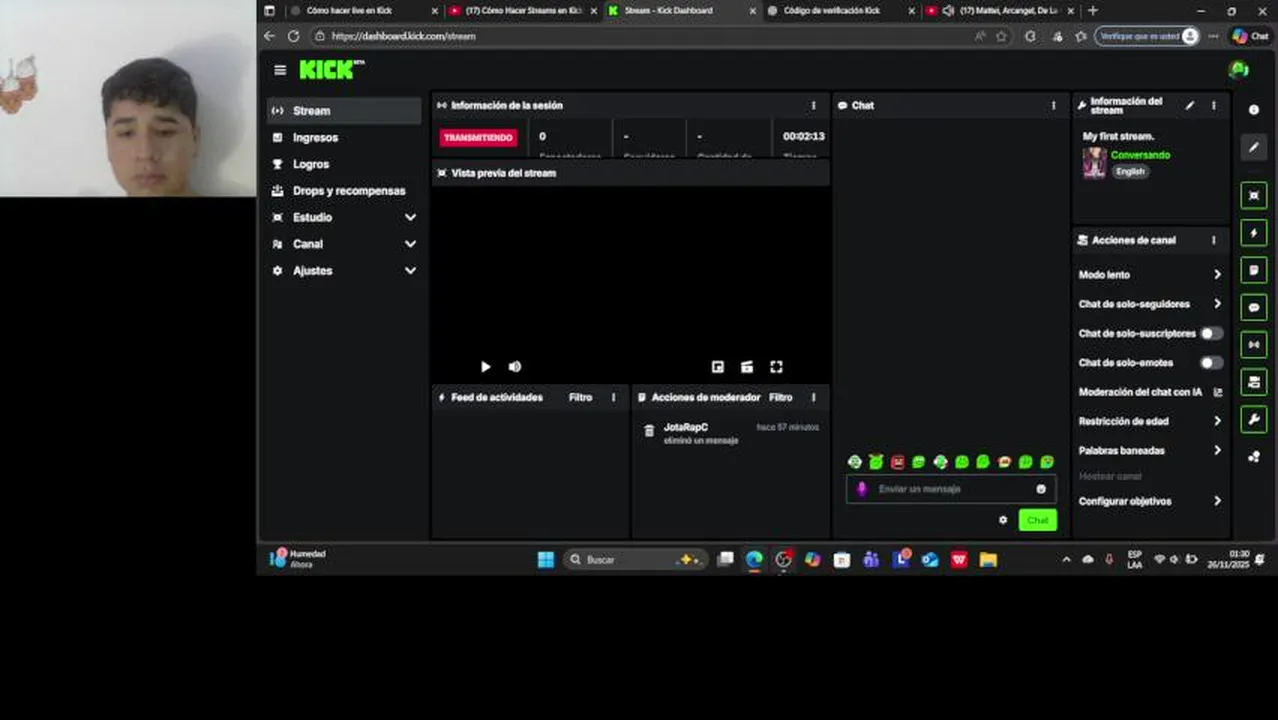The image size is (1278, 720).
Task: Click the TRANSMITIENDO status badge
Action: (478, 138)
